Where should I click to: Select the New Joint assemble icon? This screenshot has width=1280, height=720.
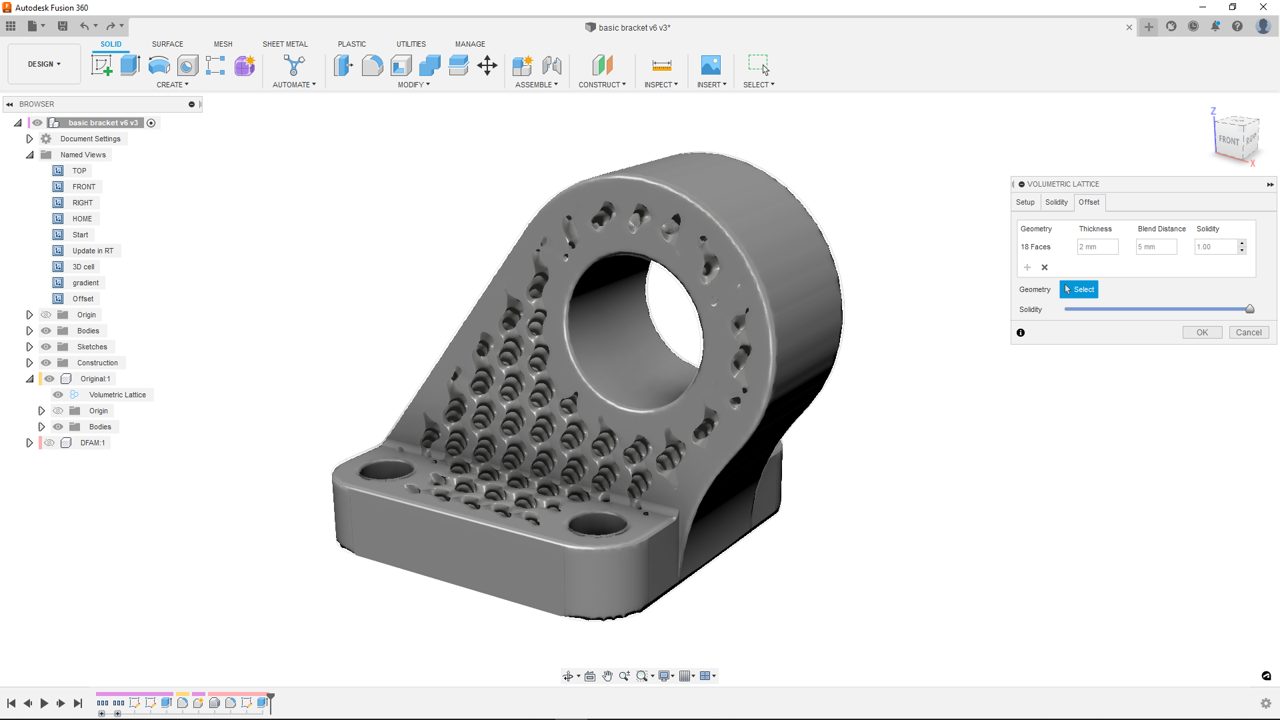(x=522, y=66)
